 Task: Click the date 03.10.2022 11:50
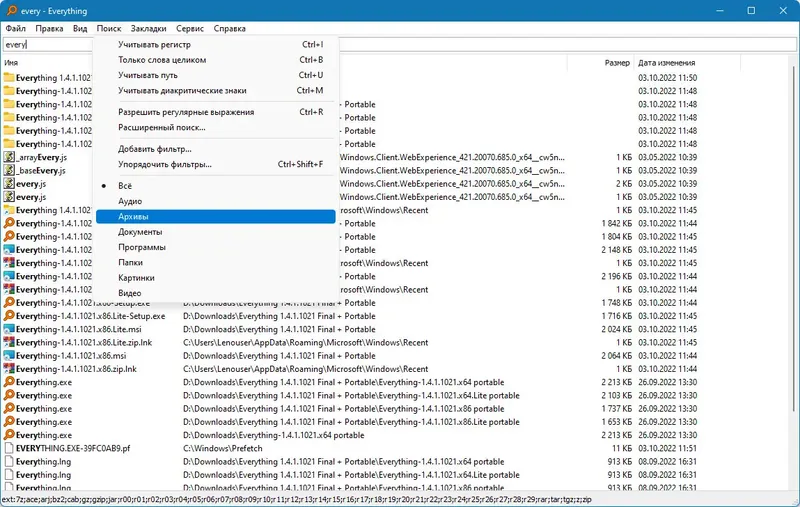point(667,78)
